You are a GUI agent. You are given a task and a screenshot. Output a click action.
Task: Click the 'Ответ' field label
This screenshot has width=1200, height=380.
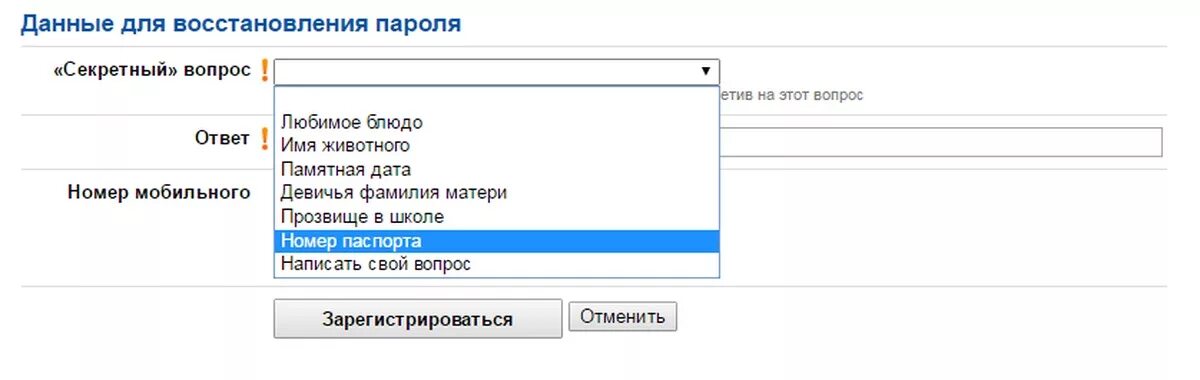pyautogui.click(x=222, y=139)
